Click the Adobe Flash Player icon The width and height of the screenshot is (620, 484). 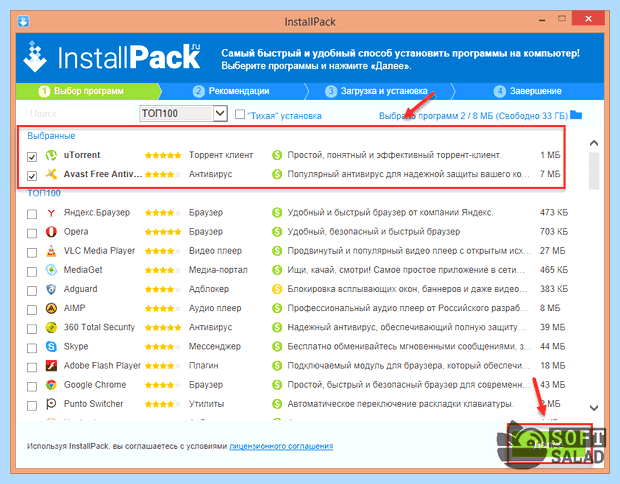coord(51,366)
